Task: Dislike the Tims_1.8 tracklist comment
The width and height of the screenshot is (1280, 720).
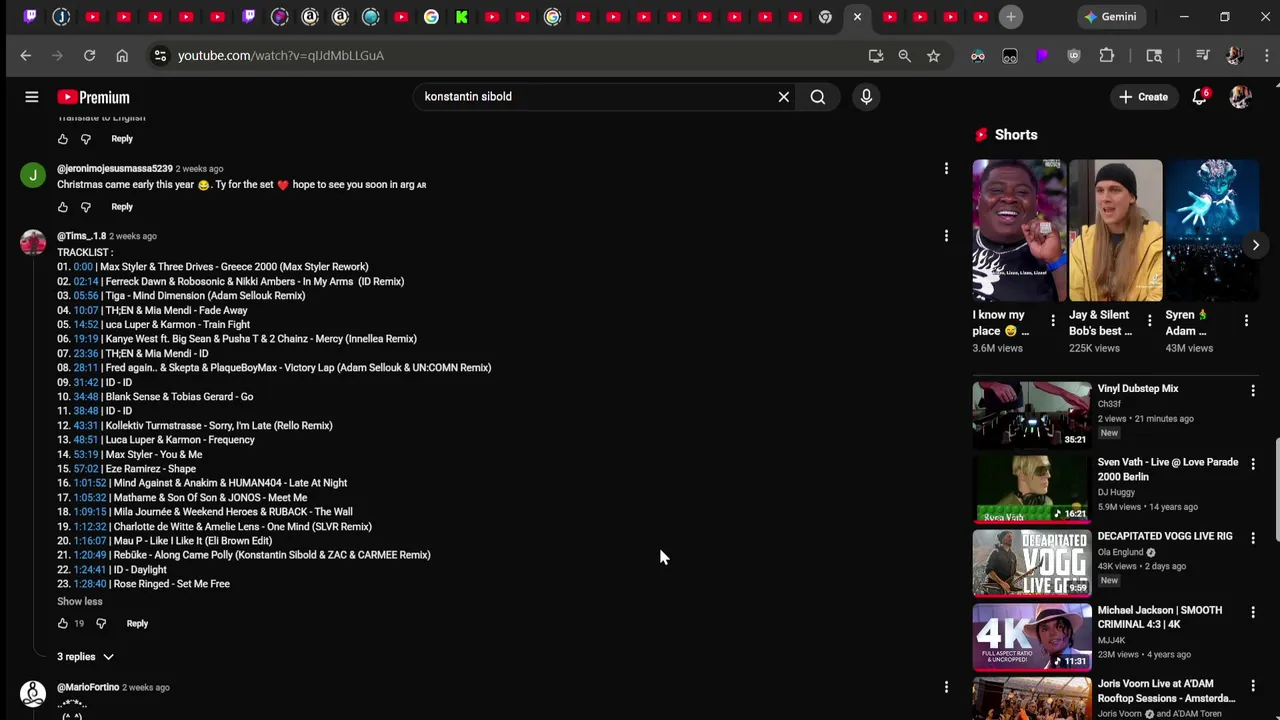Action: (101, 624)
